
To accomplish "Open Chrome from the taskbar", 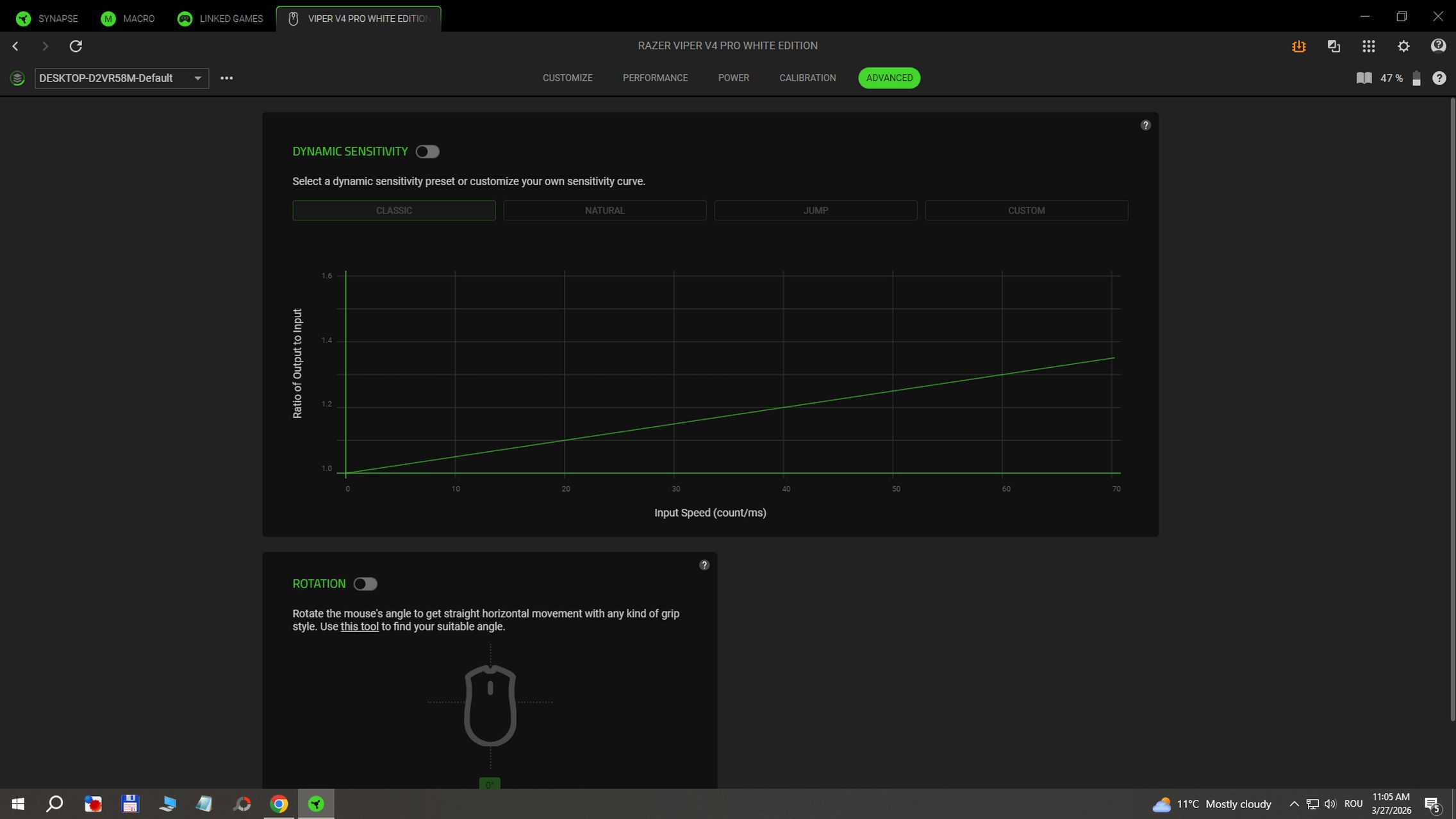I will tap(279, 804).
